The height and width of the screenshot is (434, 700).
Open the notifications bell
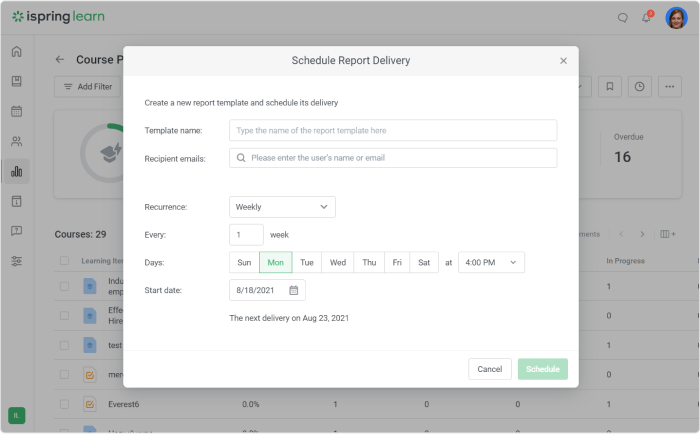(x=646, y=17)
